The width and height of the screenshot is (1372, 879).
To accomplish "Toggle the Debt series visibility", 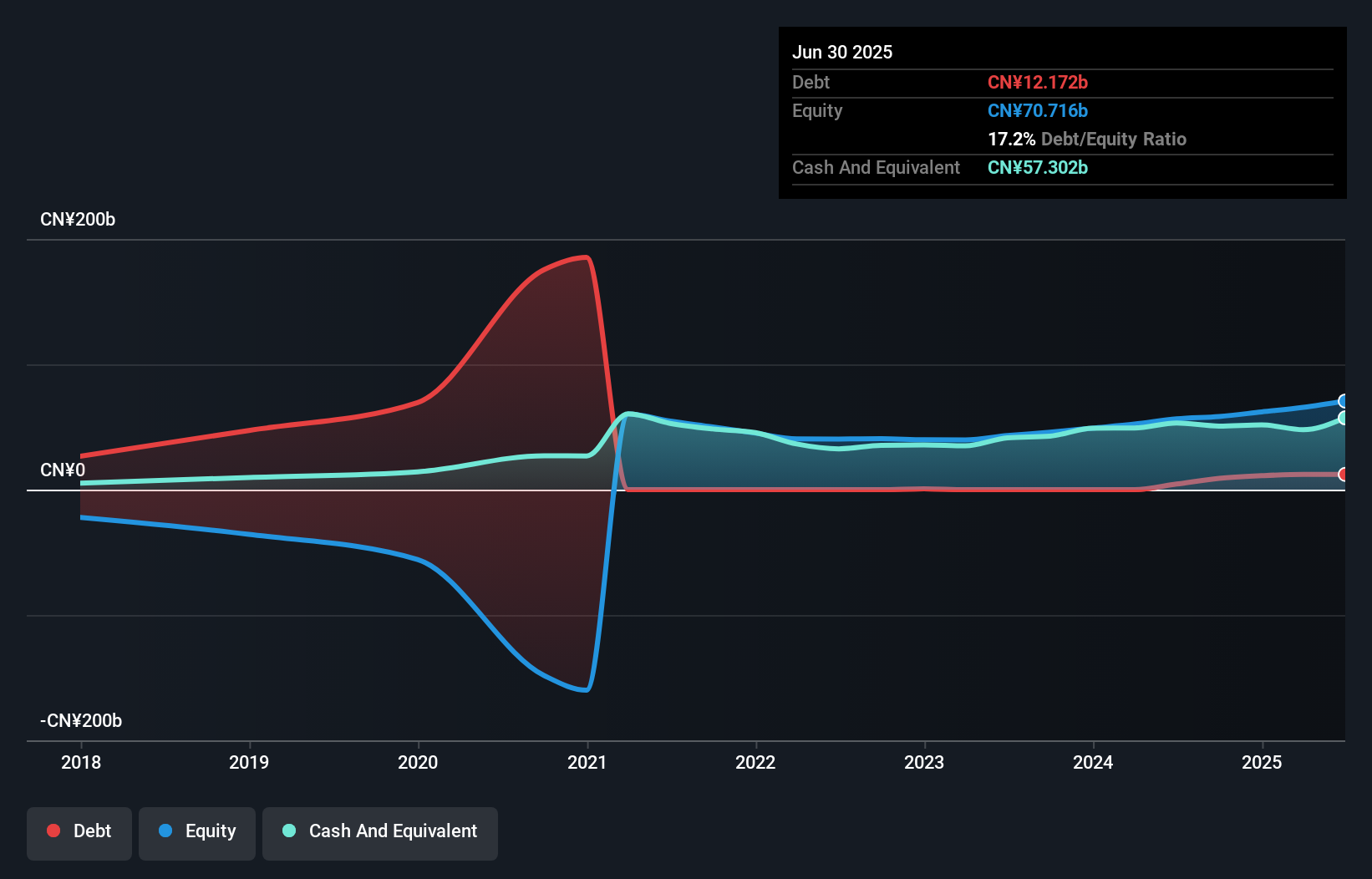I will [x=79, y=831].
